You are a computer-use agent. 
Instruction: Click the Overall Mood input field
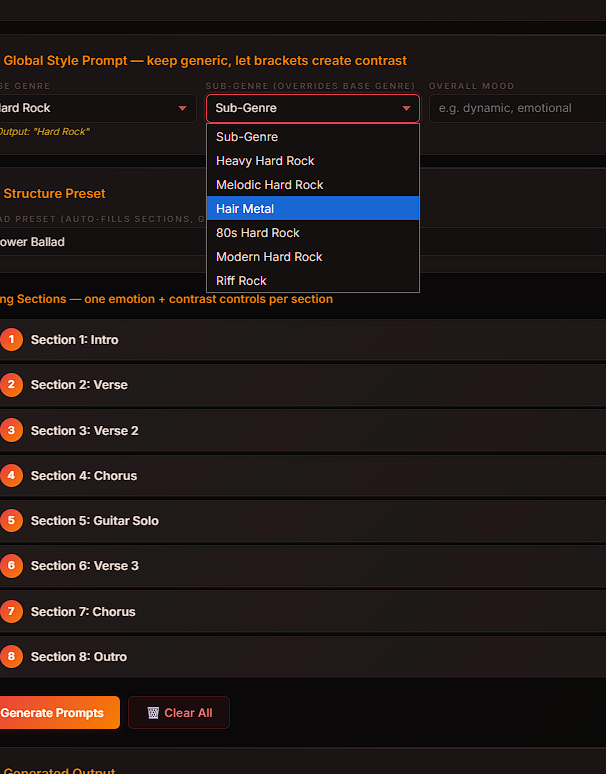[515, 108]
